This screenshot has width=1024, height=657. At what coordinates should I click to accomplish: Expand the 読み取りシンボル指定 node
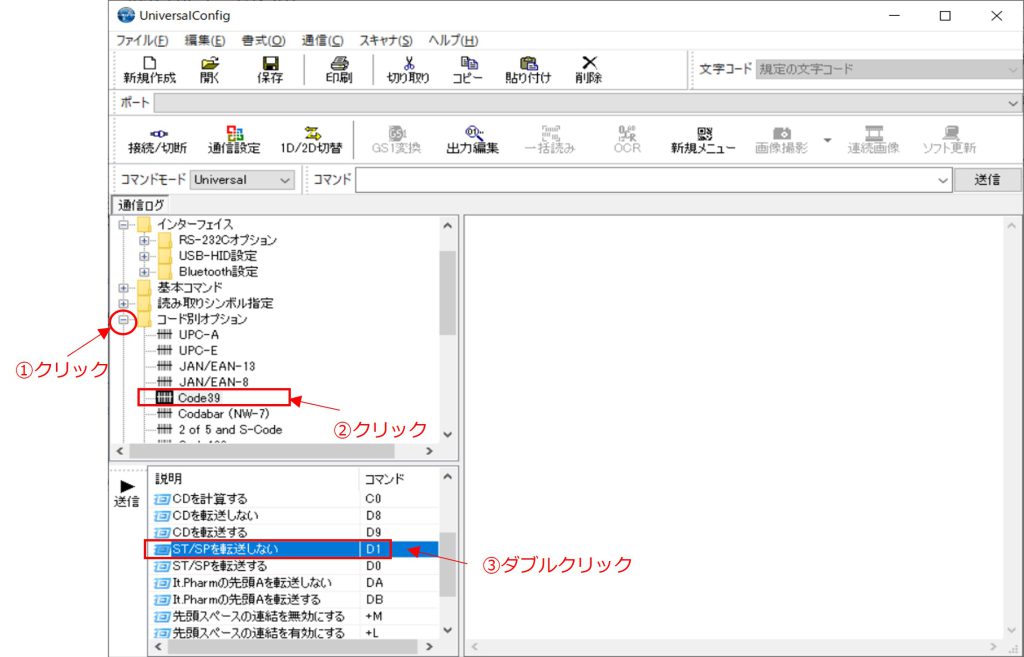coord(123,303)
